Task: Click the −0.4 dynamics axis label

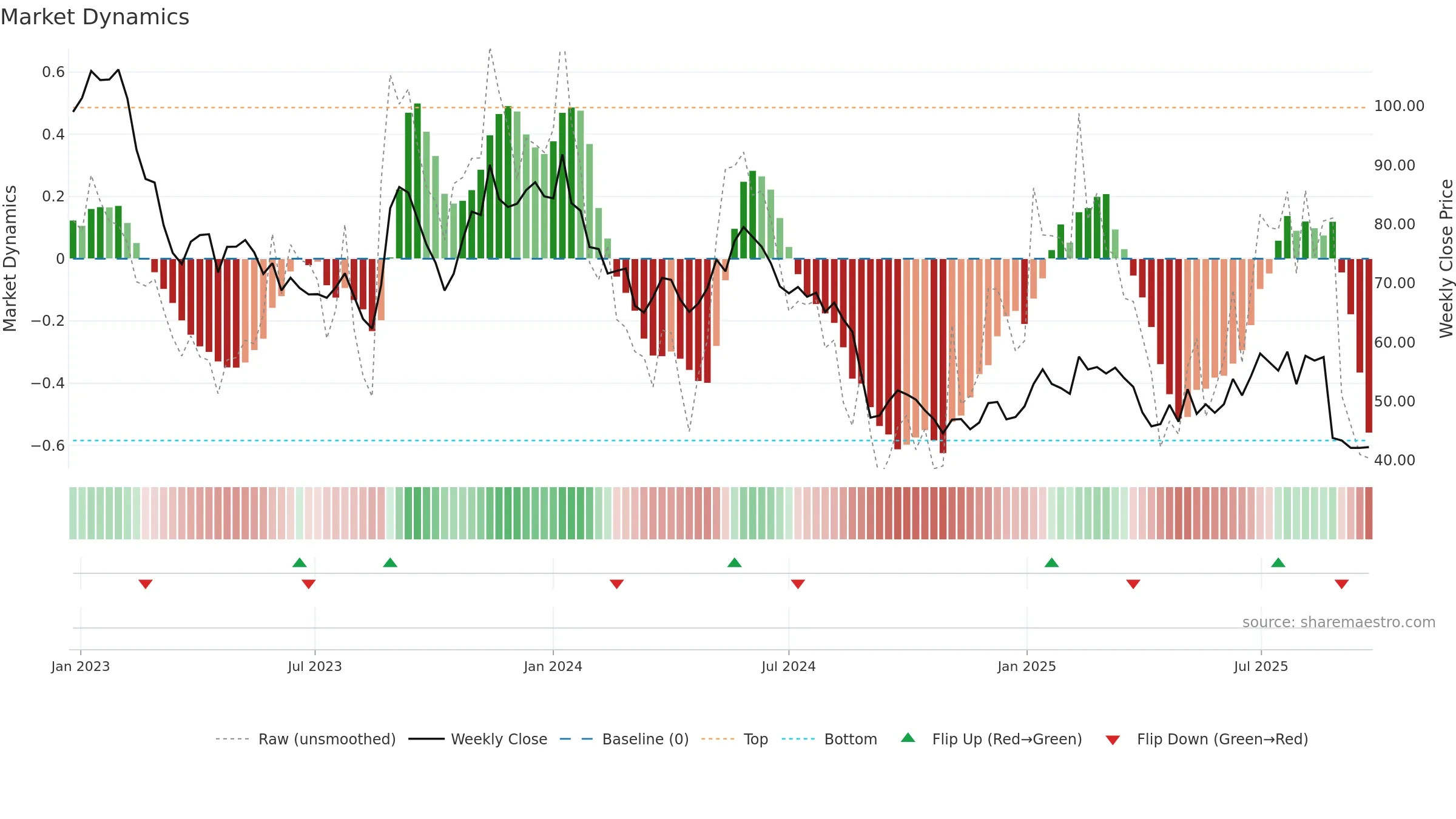Action: 48,383
